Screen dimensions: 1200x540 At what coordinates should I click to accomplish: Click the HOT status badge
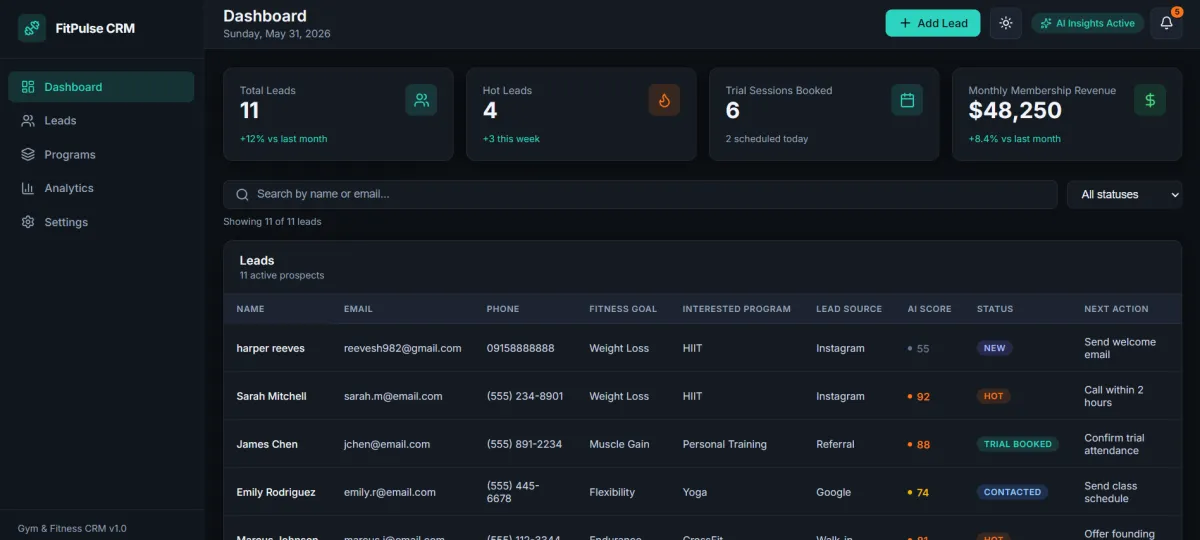pyautogui.click(x=994, y=397)
